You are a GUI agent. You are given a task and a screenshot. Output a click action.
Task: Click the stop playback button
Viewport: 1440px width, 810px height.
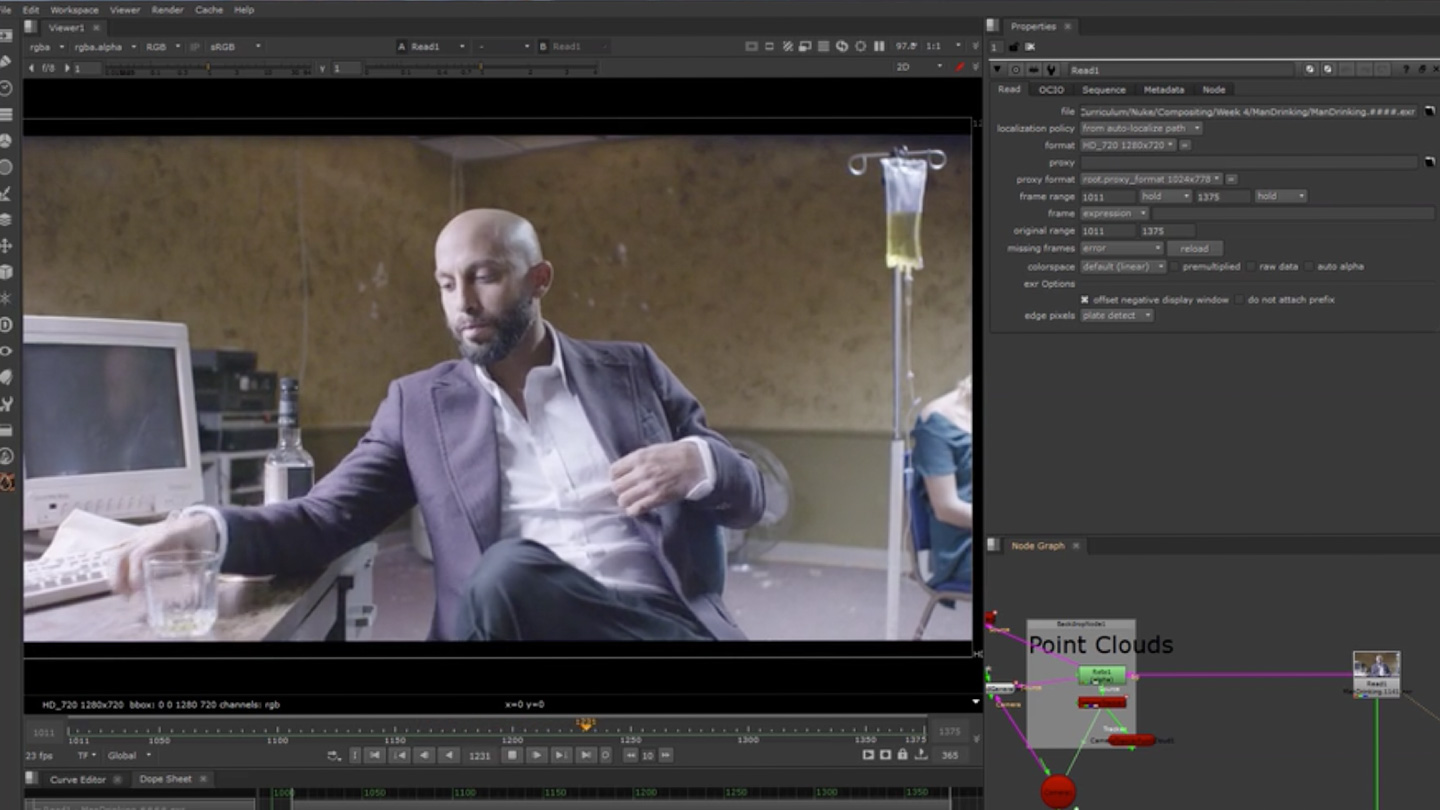pos(512,756)
